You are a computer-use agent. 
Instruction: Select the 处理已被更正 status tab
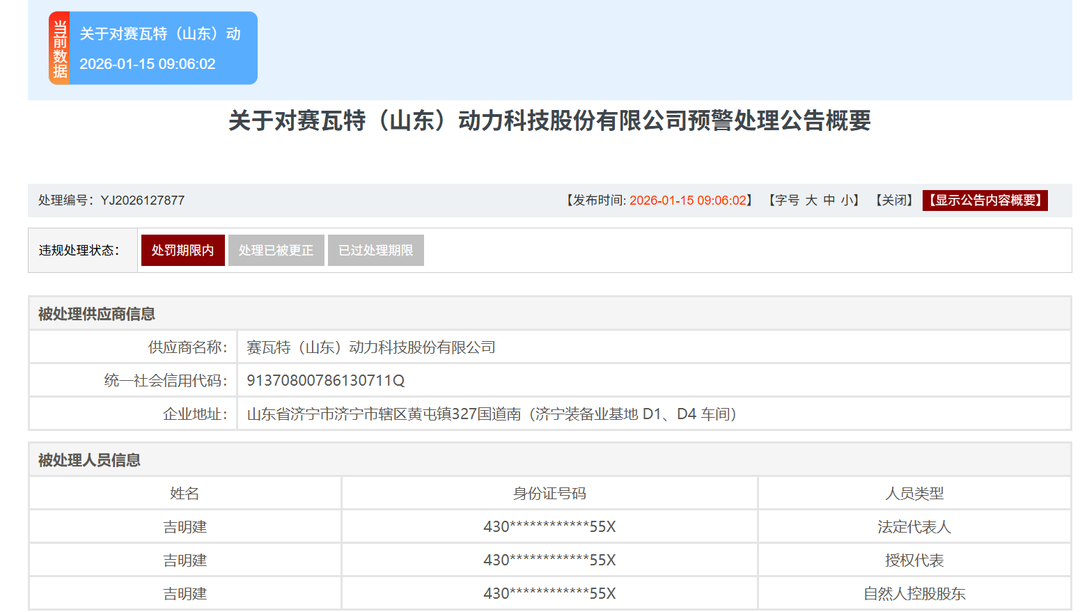276,250
